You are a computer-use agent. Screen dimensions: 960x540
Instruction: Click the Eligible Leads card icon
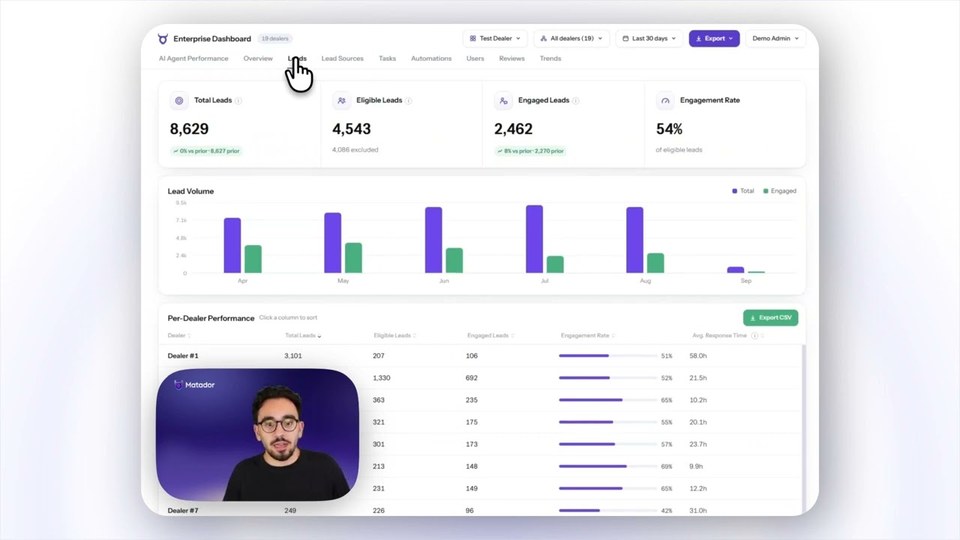pos(342,100)
